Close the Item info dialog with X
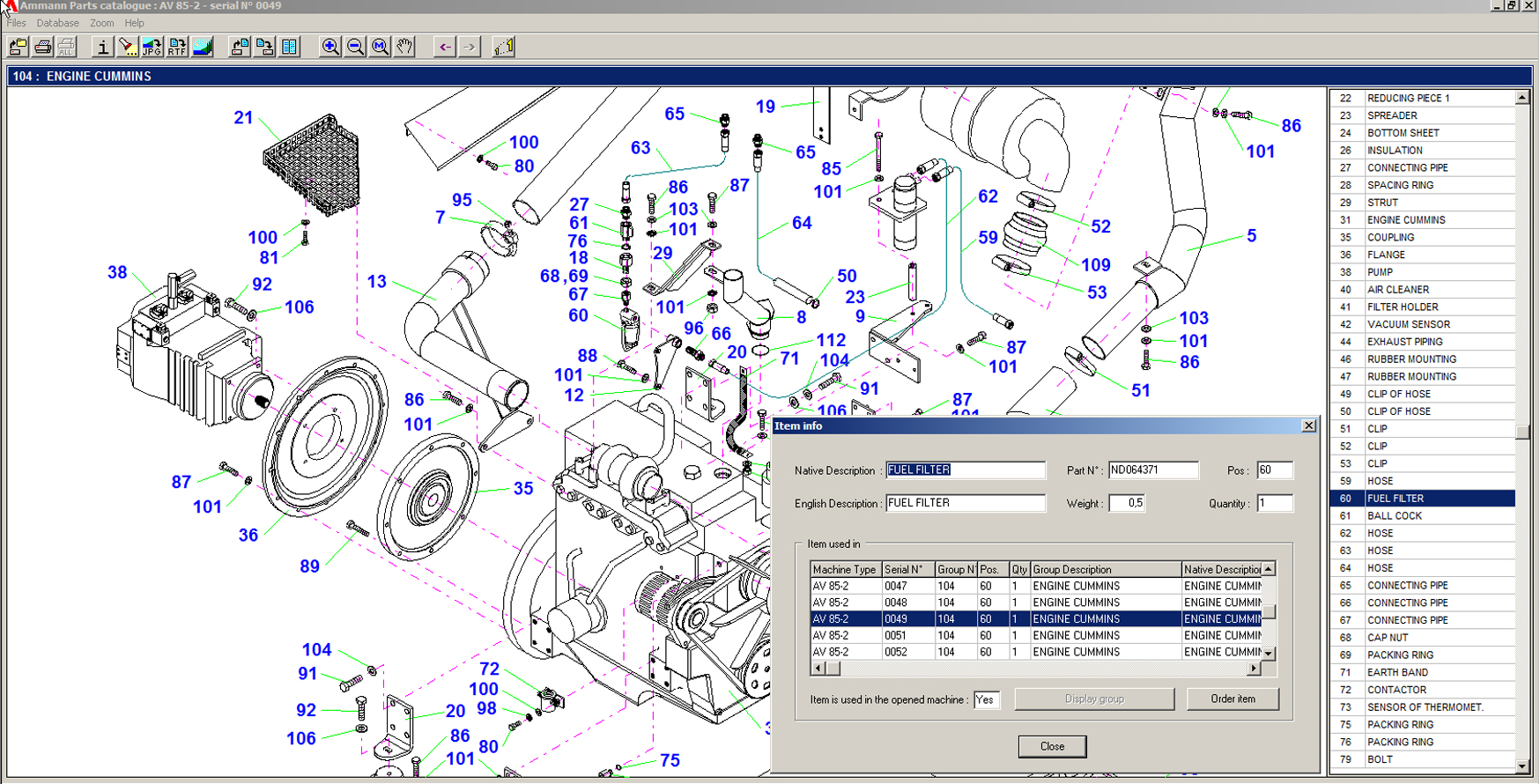Screen dimensions: 1540x784 pyautogui.click(x=1308, y=425)
